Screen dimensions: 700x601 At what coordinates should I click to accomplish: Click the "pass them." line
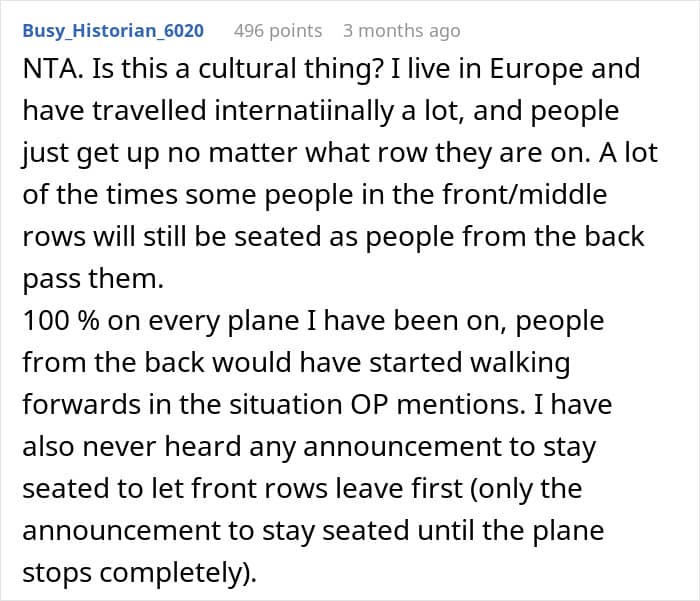[92, 279]
